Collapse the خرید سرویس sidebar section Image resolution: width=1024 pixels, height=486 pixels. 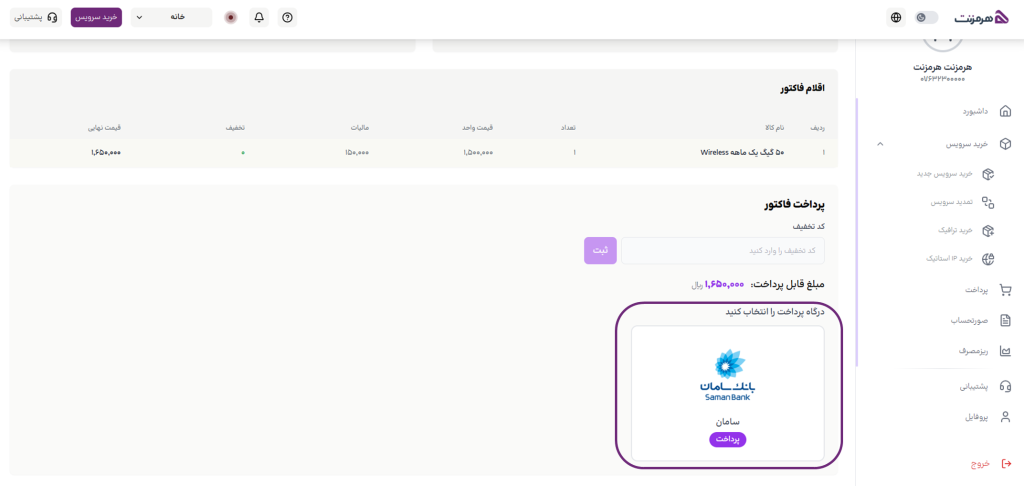(880, 144)
